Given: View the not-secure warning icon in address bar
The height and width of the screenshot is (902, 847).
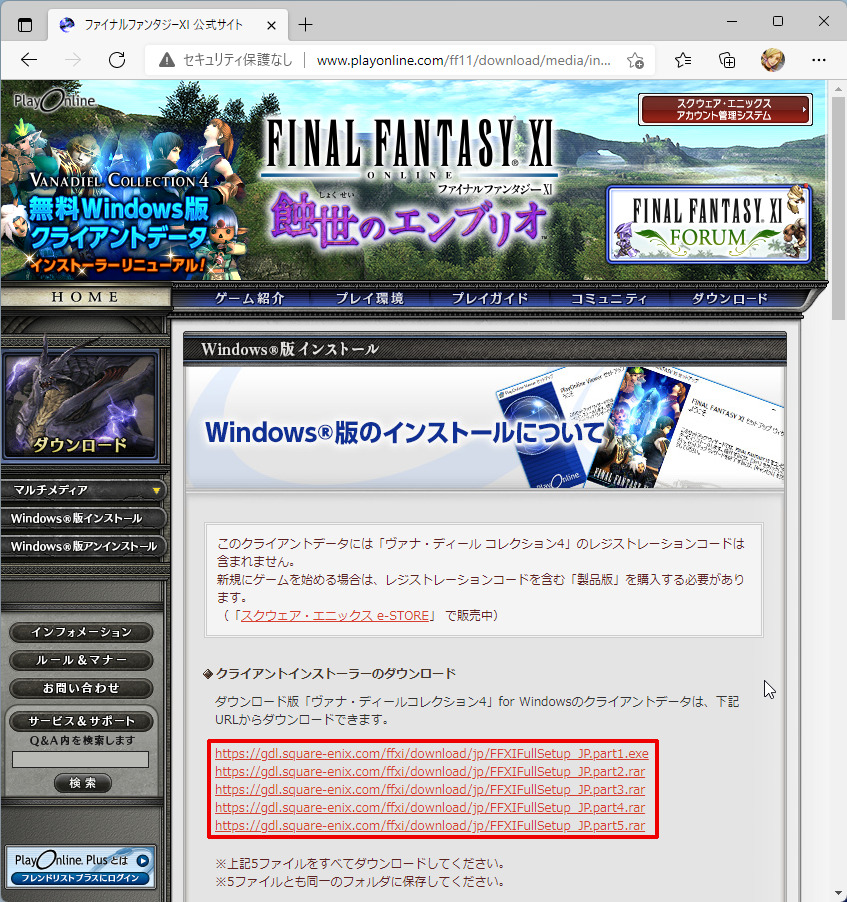Looking at the screenshot, I should click(x=167, y=60).
